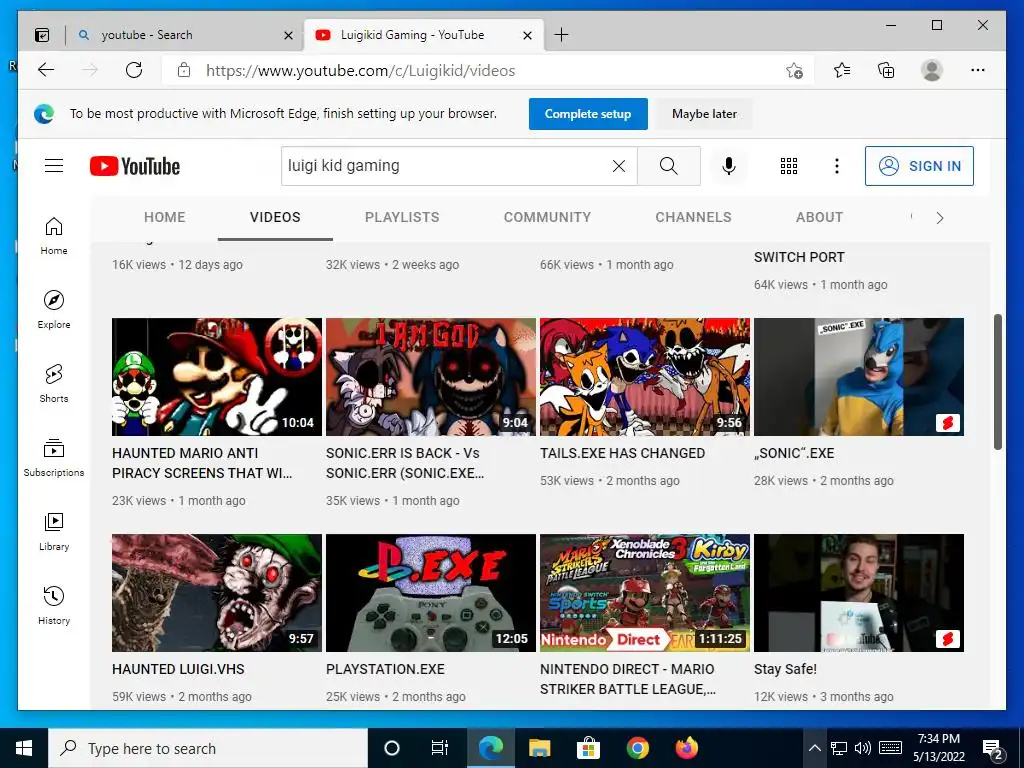Click the page vertical scrollbar thumb
This screenshot has height=768, width=1024.
pos(997,382)
